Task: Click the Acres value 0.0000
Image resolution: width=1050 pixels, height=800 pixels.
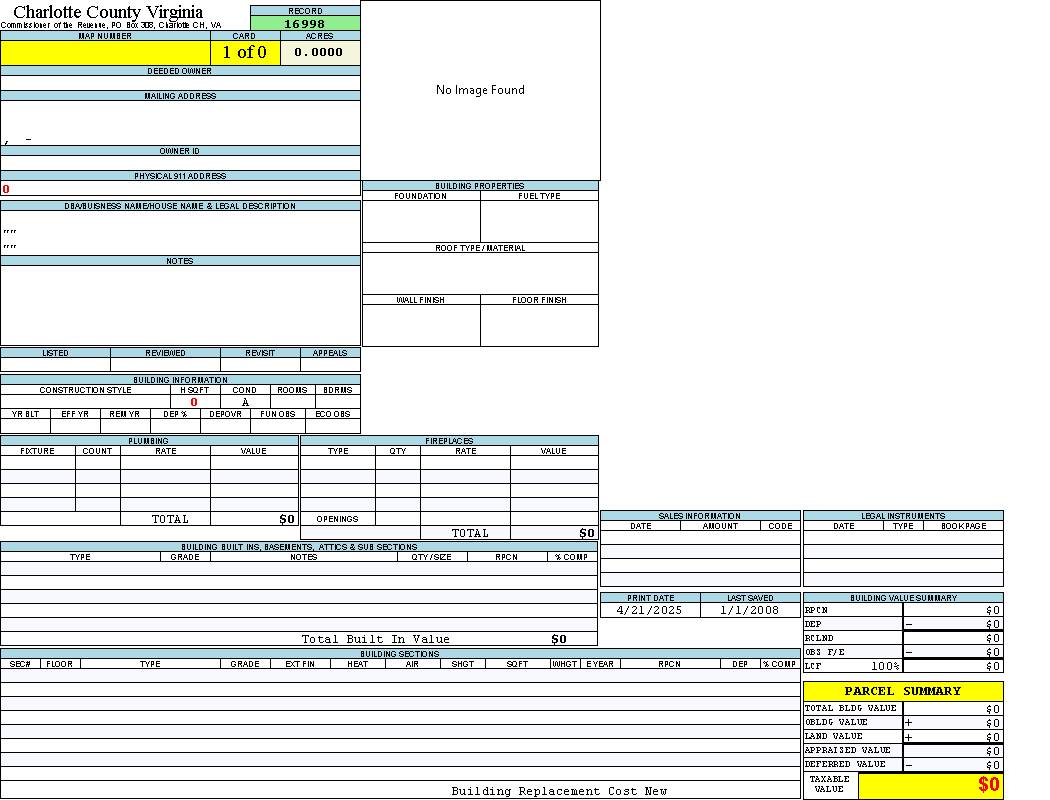Action: pyautogui.click(x=319, y=52)
